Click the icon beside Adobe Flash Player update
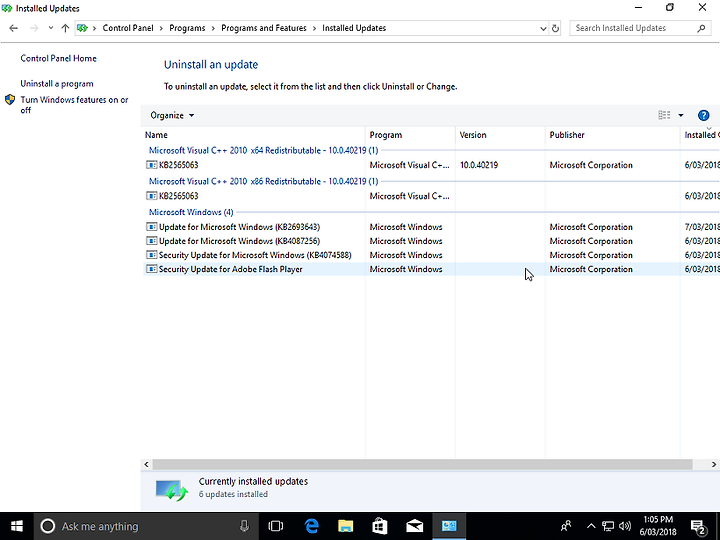 click(x=151, y=270)
